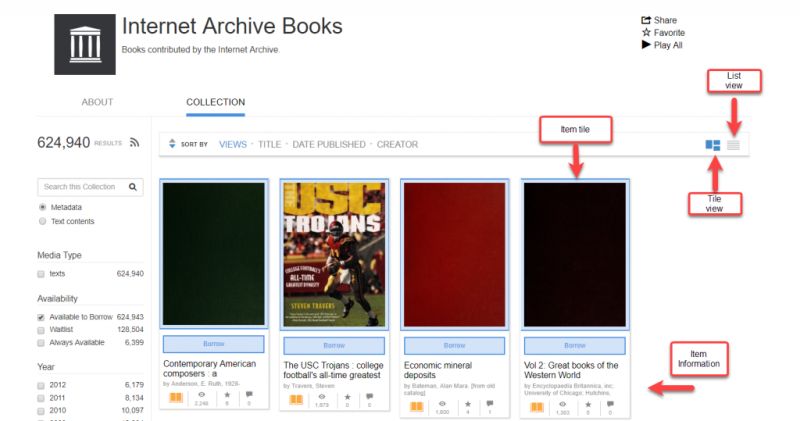Click reviews comment icon under The USC Trojans
Screen dimensions: 800x421
pyautogui.click(x=369, y=397)
